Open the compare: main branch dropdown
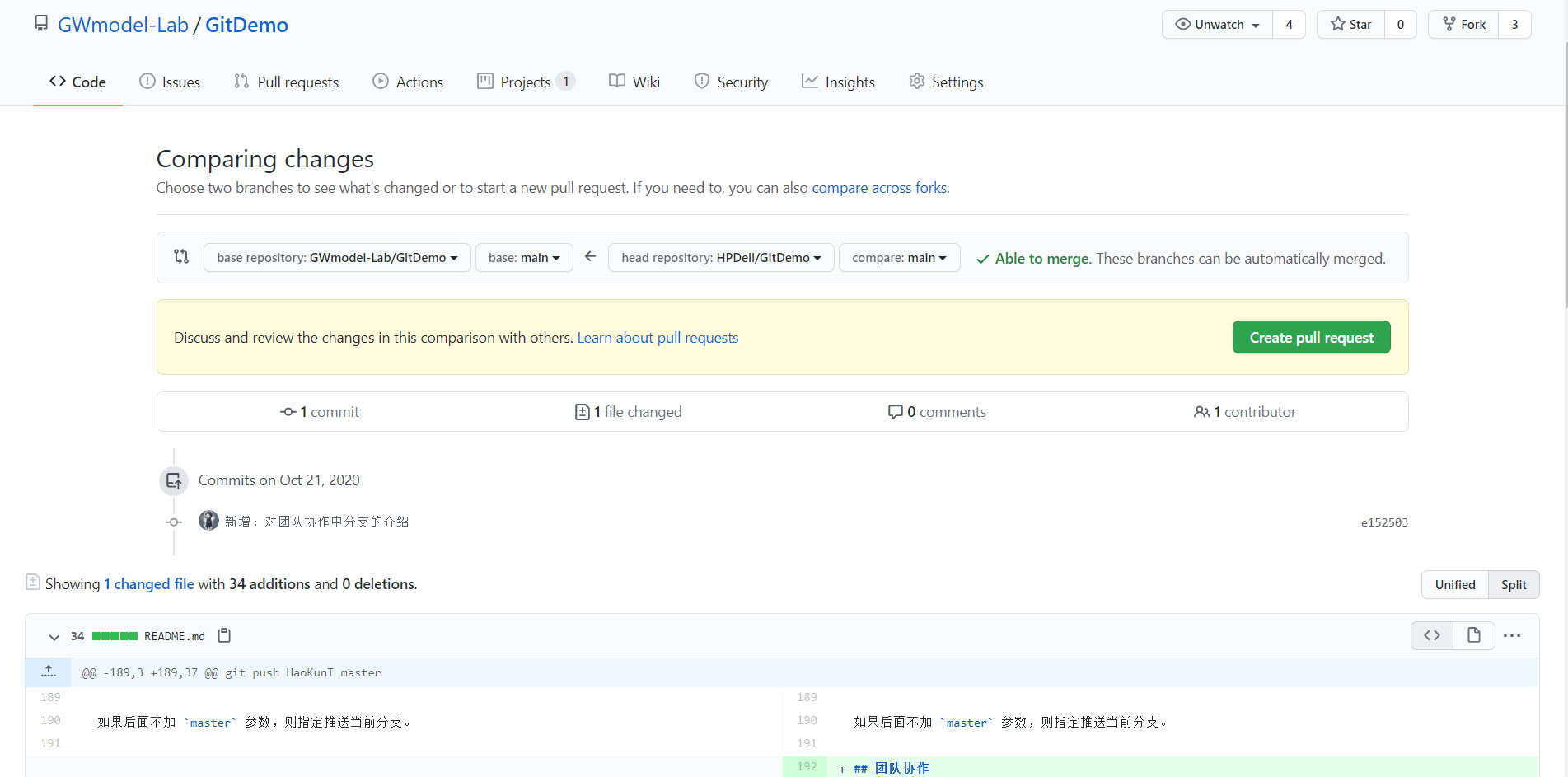1568x777 pixels. click(899, 258)
